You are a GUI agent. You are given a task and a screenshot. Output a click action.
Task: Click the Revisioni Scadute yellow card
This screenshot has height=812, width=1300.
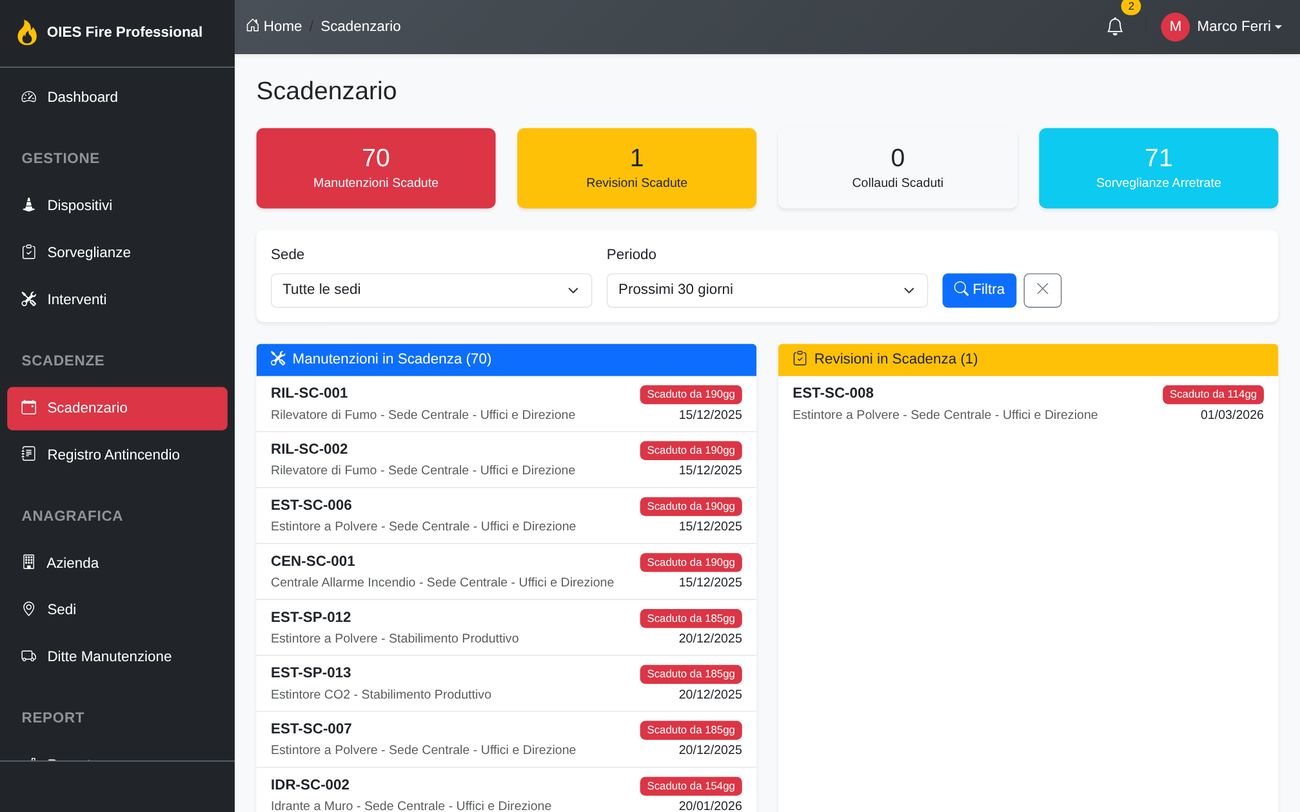(637, 168)
